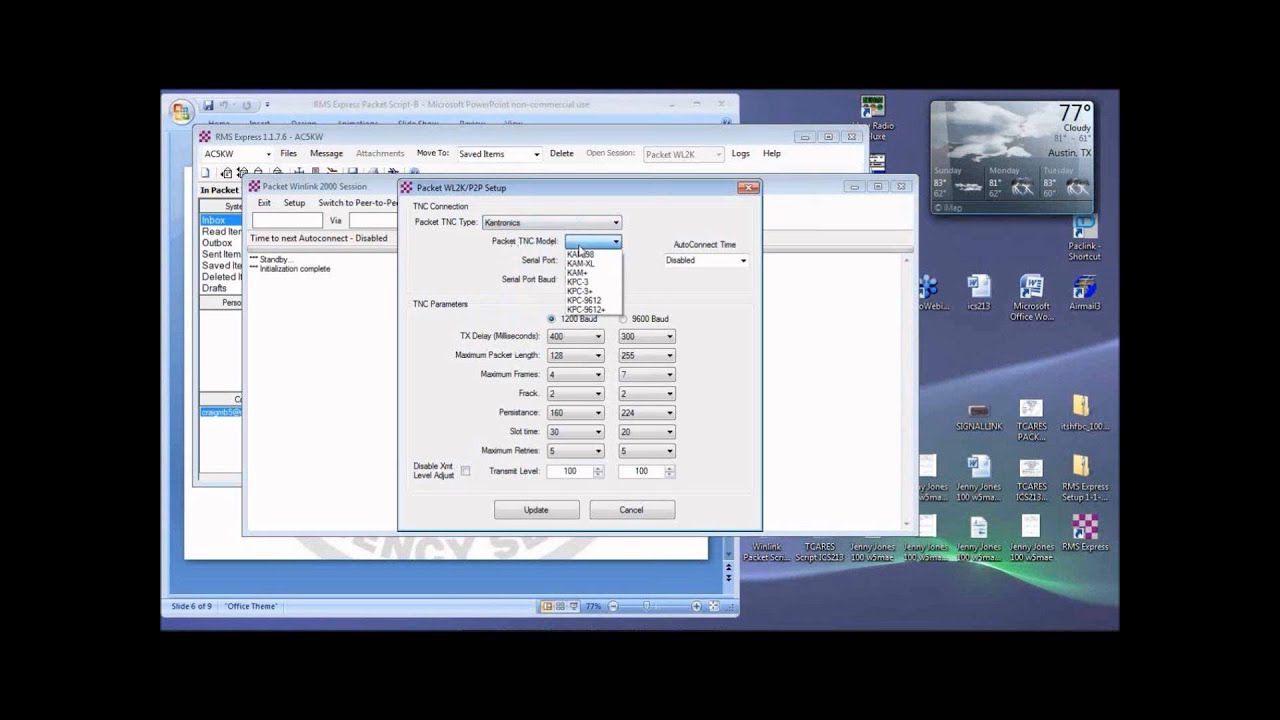Click the weather gadget on desktop

[x=1012, y=157]
